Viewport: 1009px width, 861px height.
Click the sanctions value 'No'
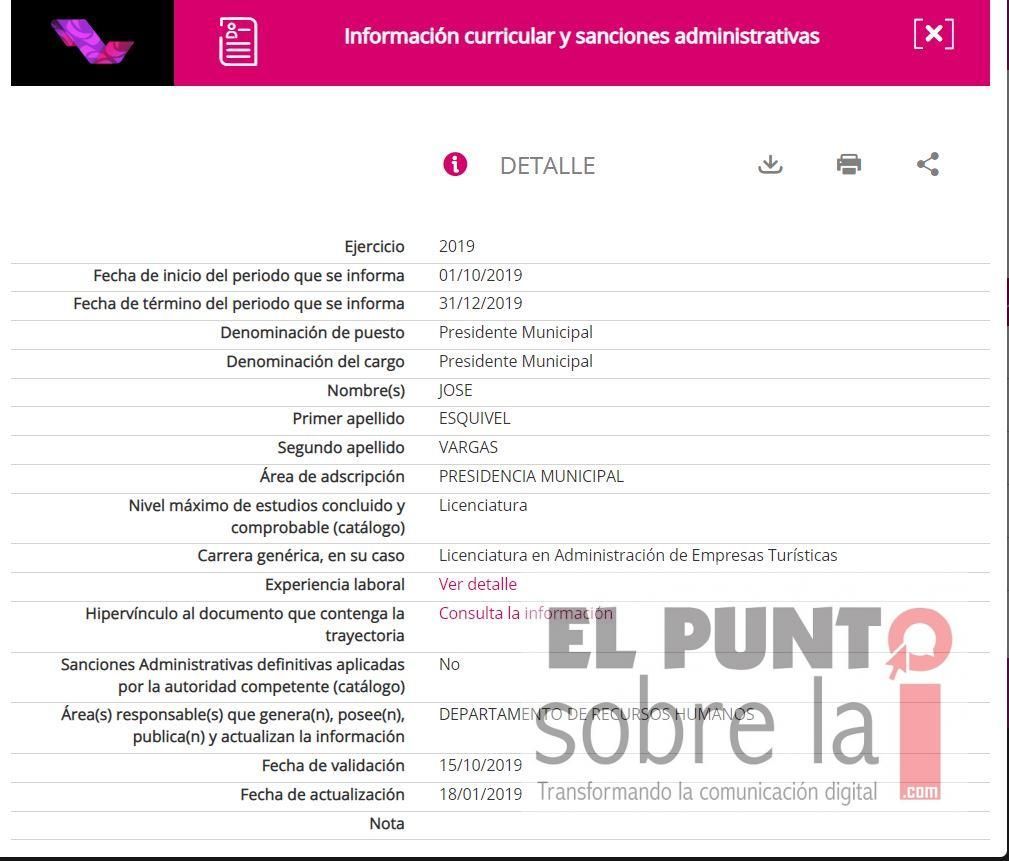tap(449, 664)
